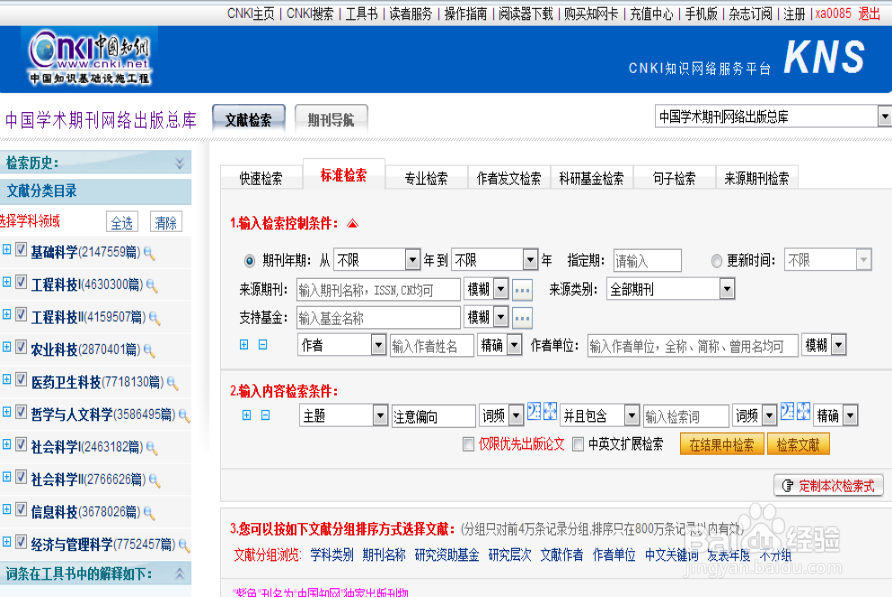Enable the 仅限优先出版论文 checkbox
The width and height of the screenshot is (892, 598).
coord(468,444)
